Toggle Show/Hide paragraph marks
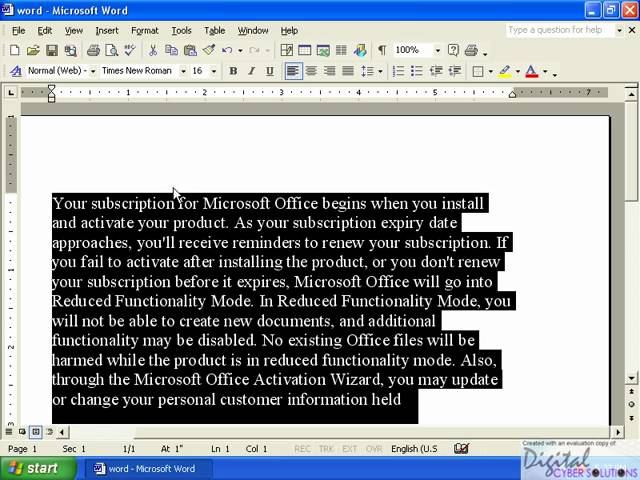Screen dimensions: 640x480 point(382,50)
